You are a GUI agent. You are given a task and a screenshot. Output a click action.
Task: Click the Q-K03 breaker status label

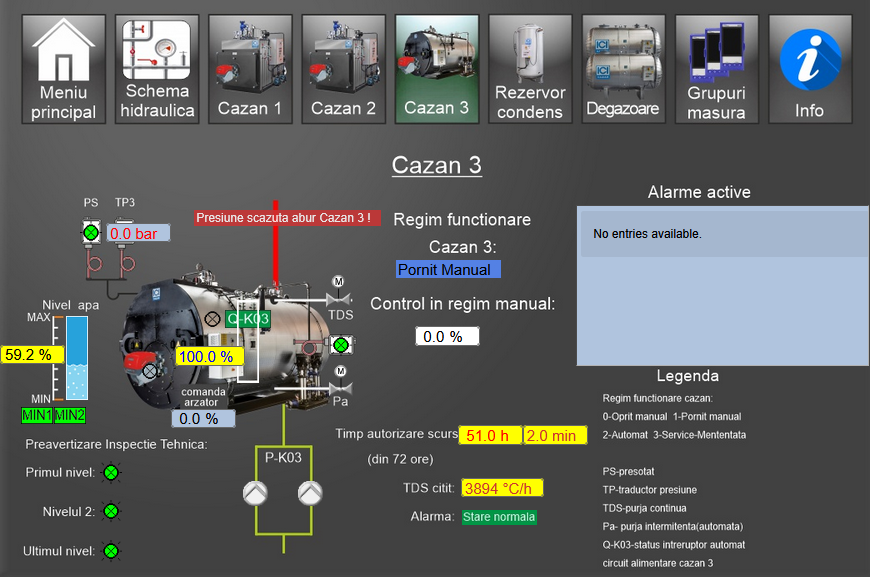(248, 319)
